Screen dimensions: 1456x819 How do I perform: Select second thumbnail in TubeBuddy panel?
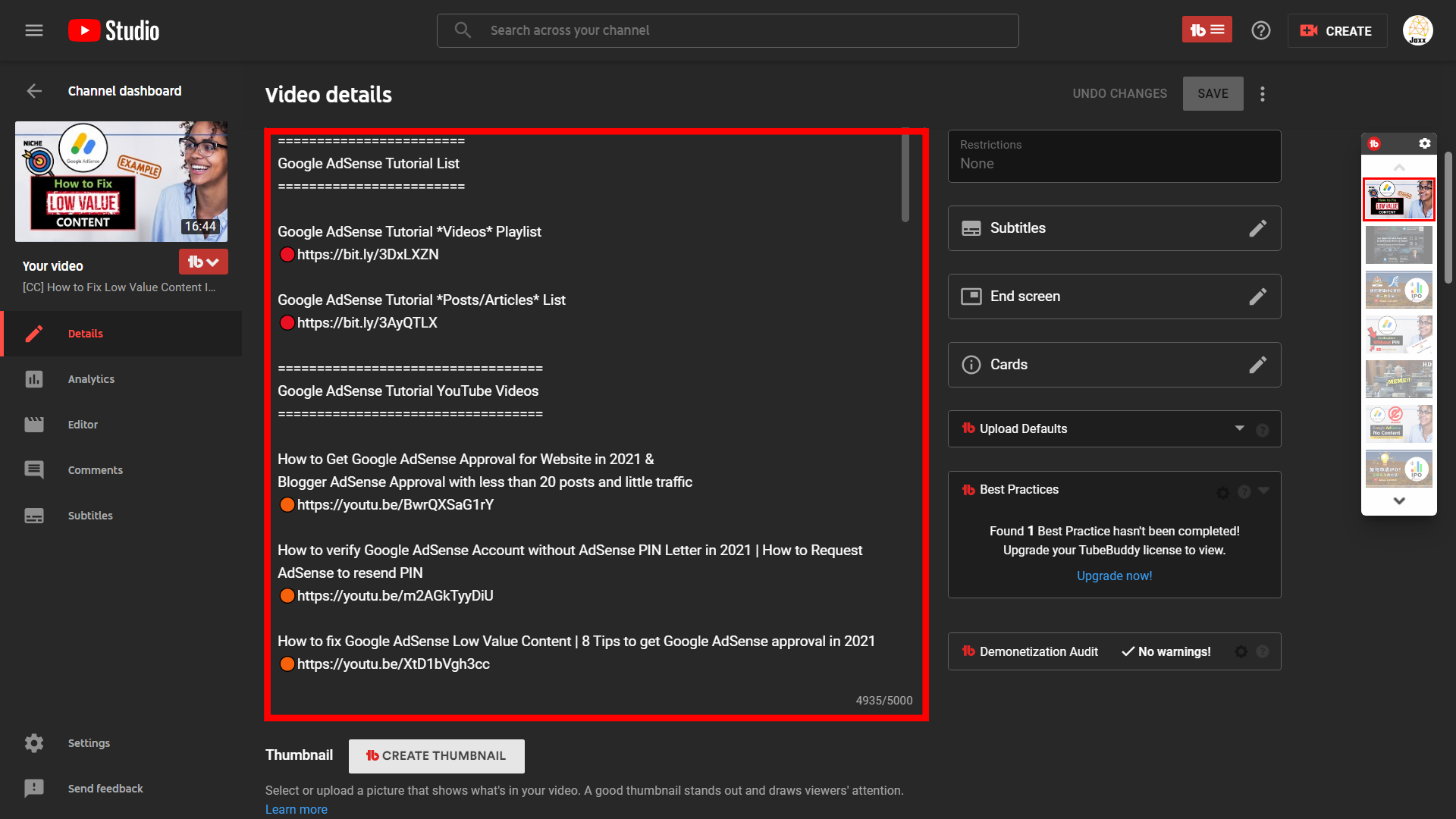[x=1399, y=245]
